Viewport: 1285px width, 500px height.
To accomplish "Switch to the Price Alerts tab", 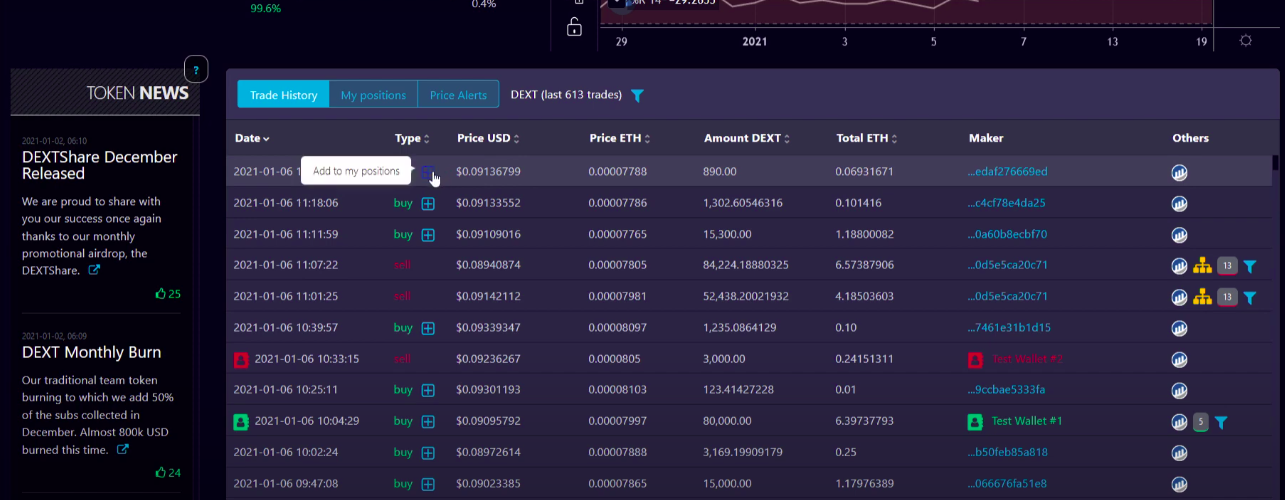I will [x=458, y=95].
